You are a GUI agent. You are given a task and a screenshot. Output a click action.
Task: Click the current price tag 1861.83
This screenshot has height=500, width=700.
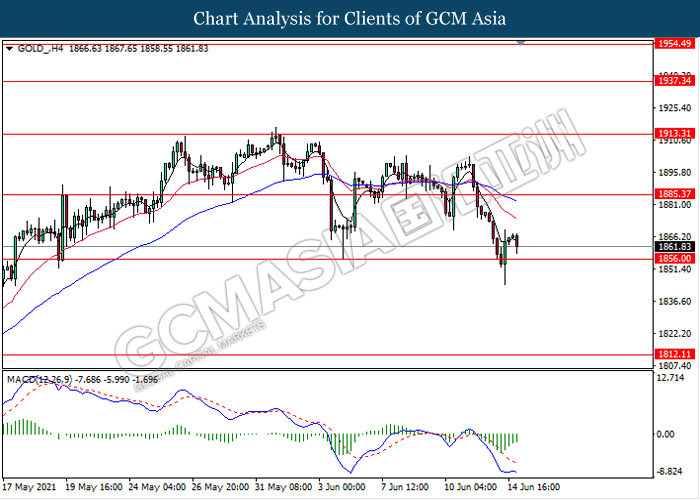pyautogui.click(x=675, y=247)
